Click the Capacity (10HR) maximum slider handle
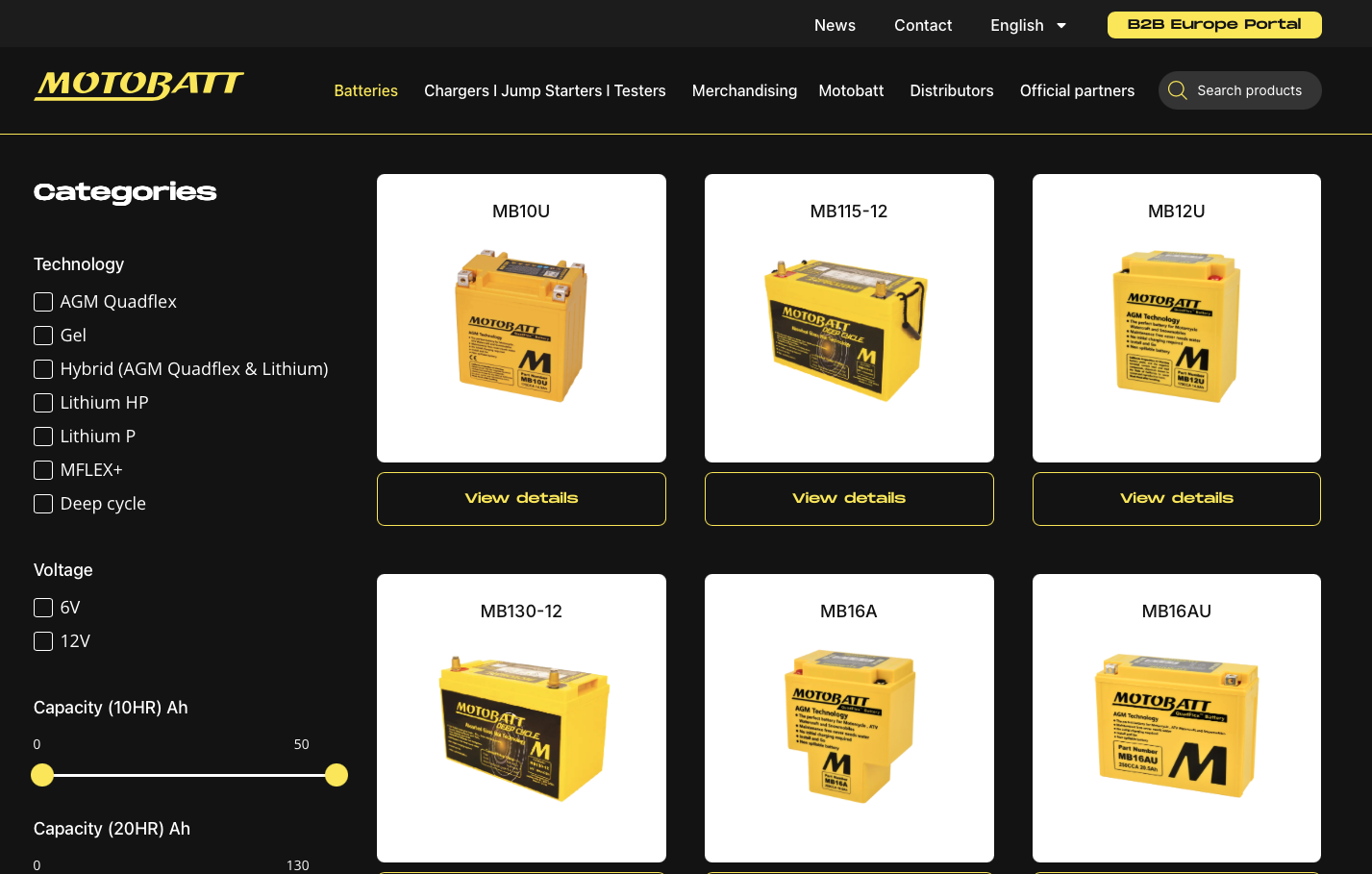Viewport: 1372px width, 874px height. coord(337,775)
